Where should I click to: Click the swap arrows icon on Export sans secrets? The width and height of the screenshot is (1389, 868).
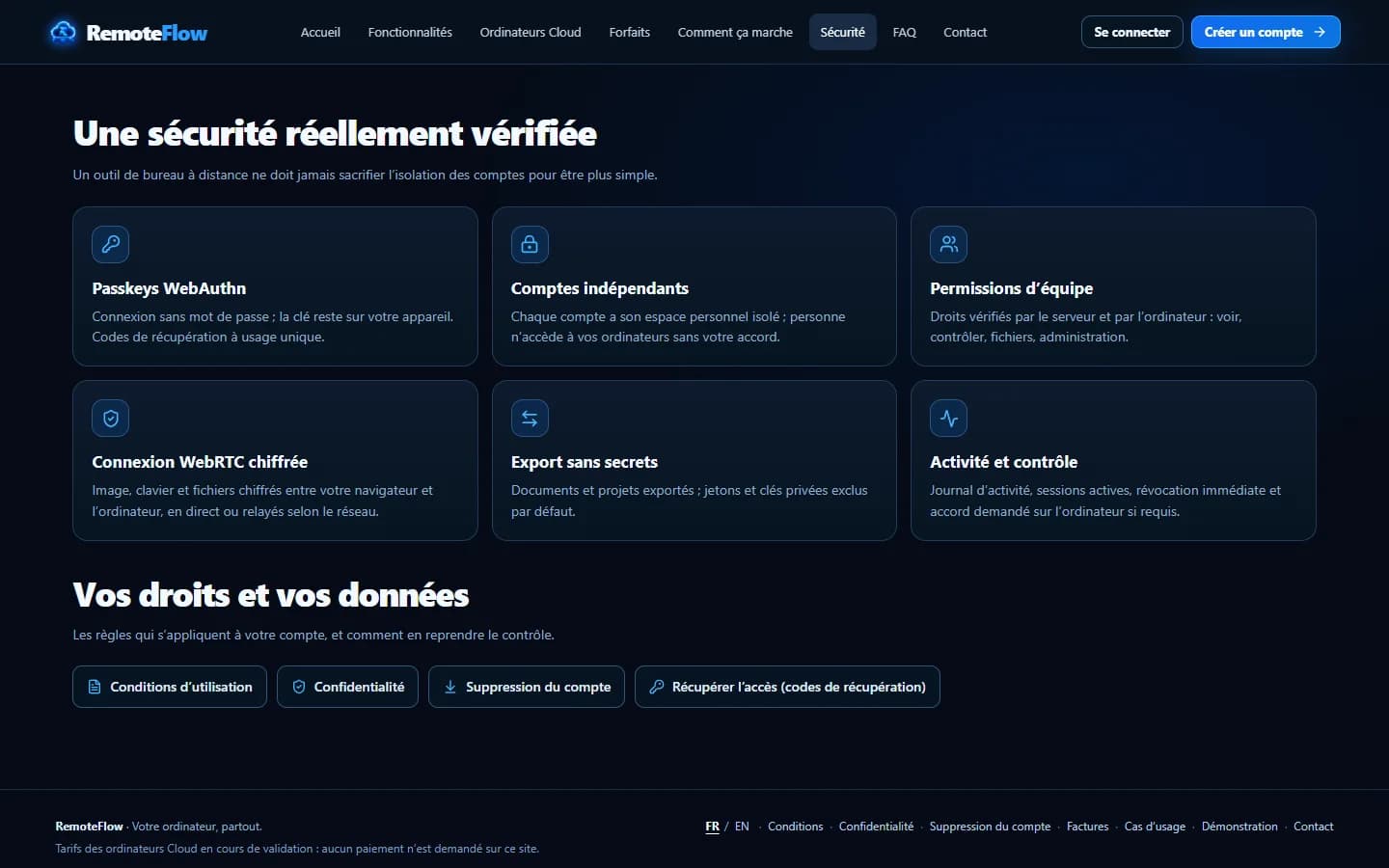(530, 418)
